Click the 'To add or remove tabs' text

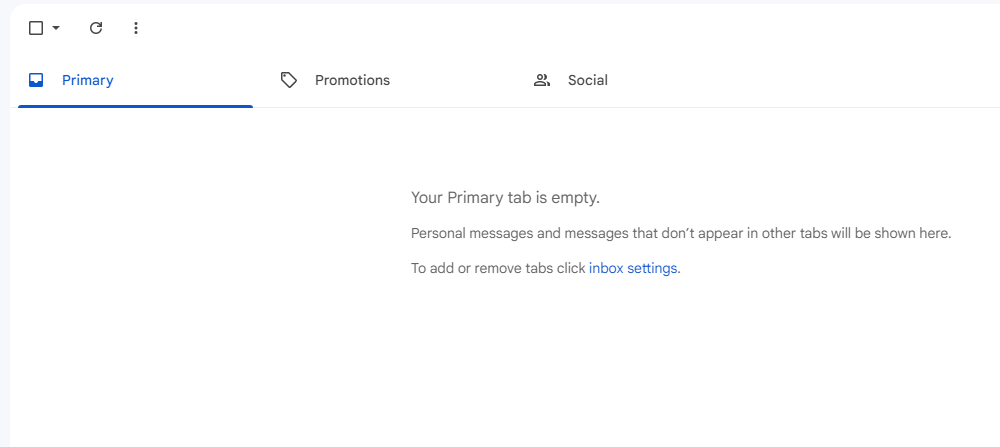click(498, 268)
